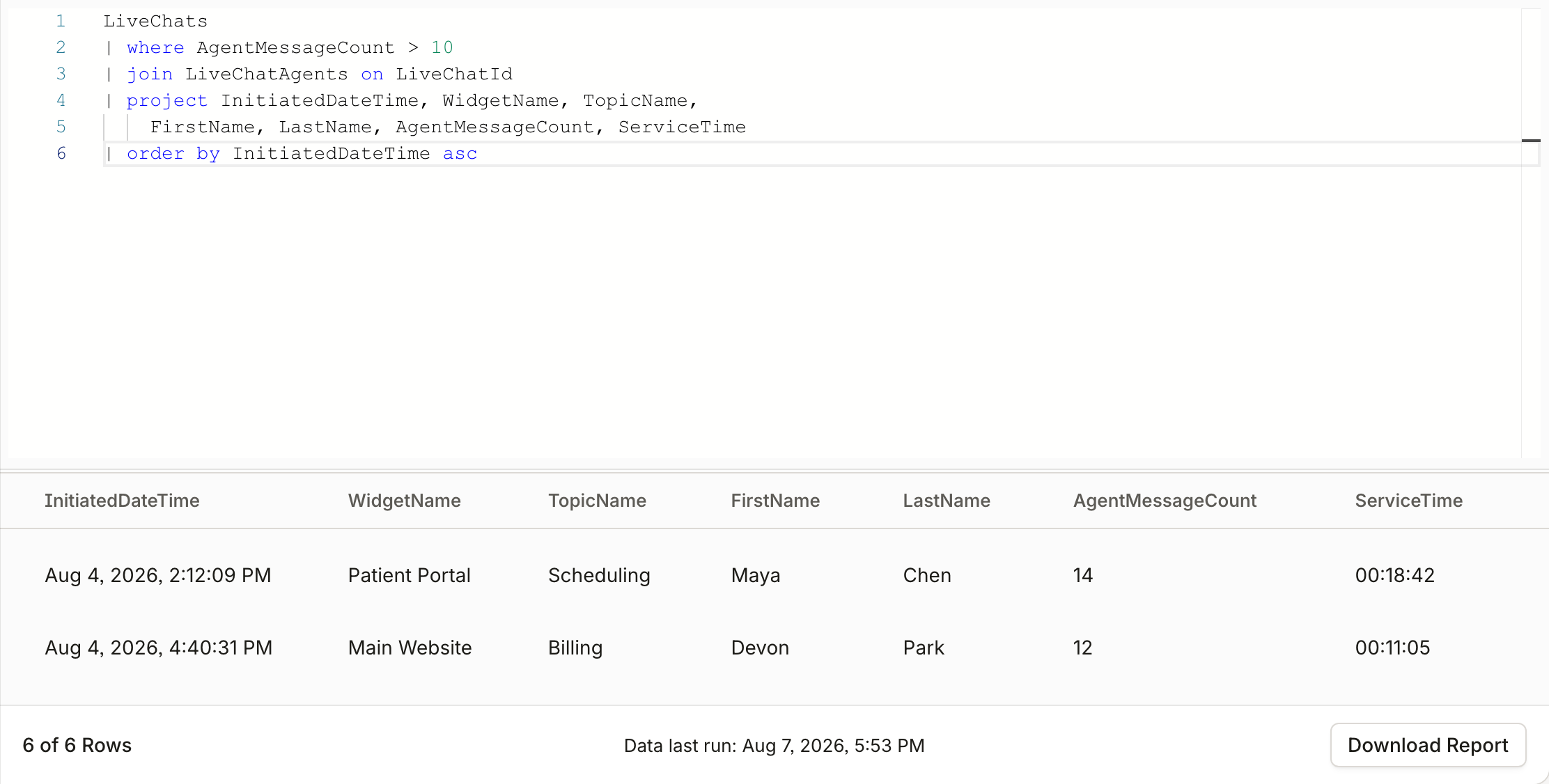Click 'project' keyword in query line 4
Viewport: 1549px width, 784px height.
(x=167, y=101)
